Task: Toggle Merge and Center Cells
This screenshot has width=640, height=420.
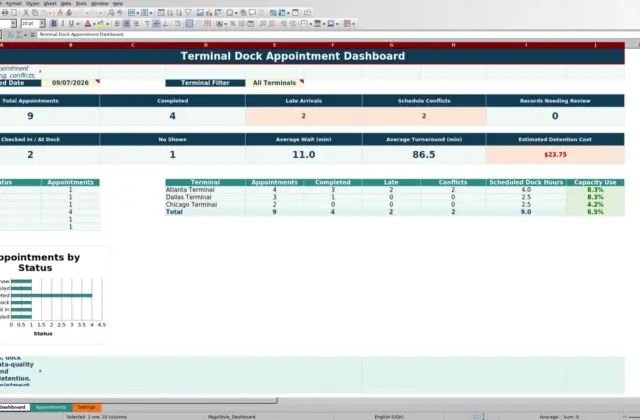Action: pos(189,24)
